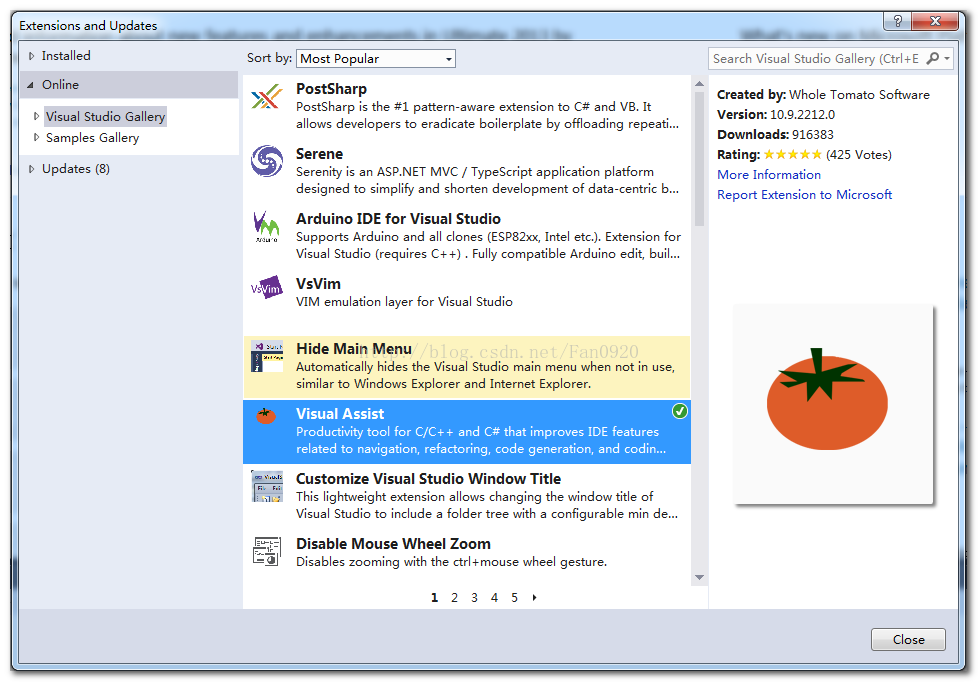Viewport: 978px width, 682px height.
Task: Go to results page 5
Action: (x=514, y=598)
